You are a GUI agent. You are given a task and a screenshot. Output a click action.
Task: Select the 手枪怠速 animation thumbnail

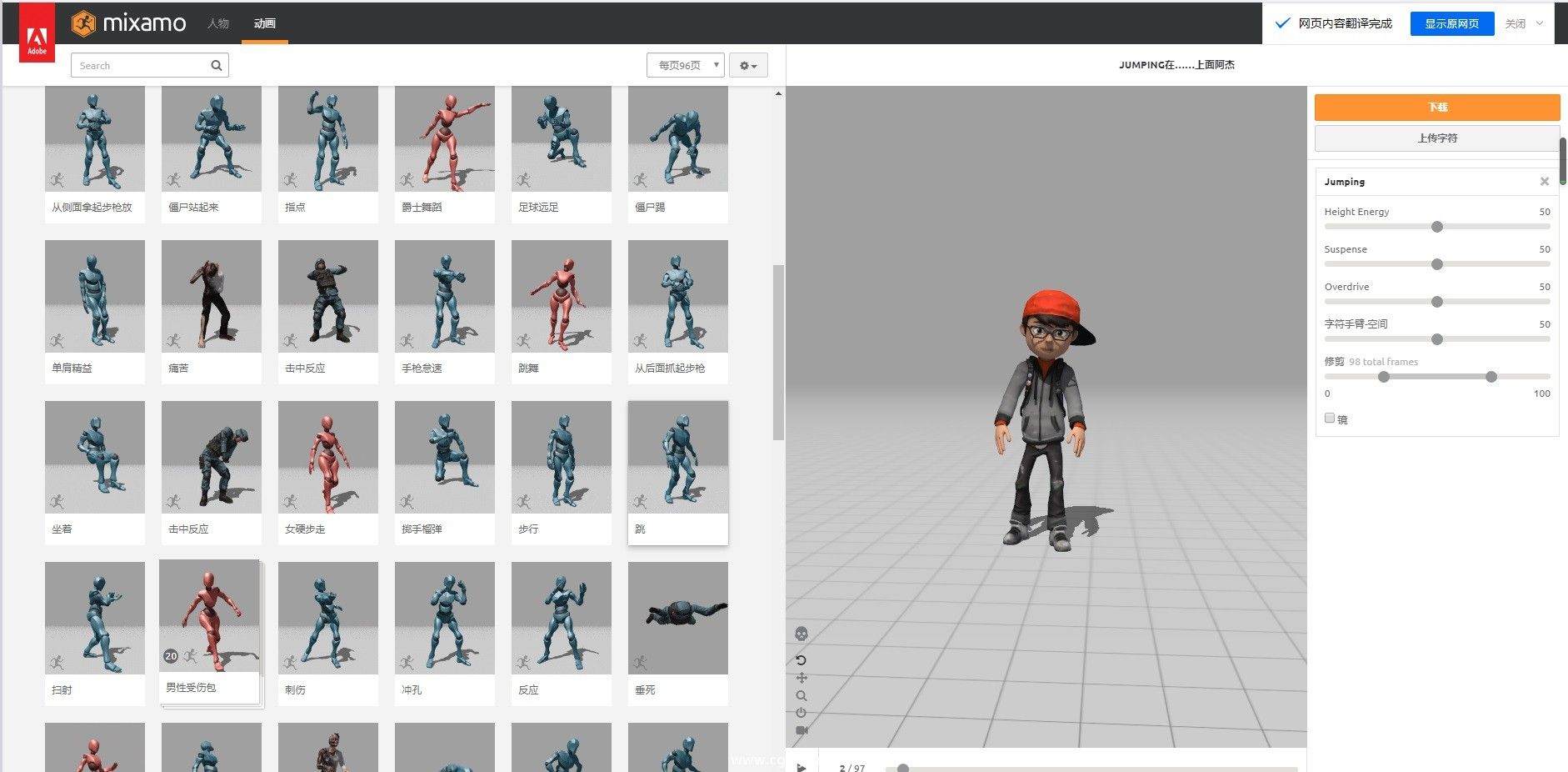coord(445,296)
